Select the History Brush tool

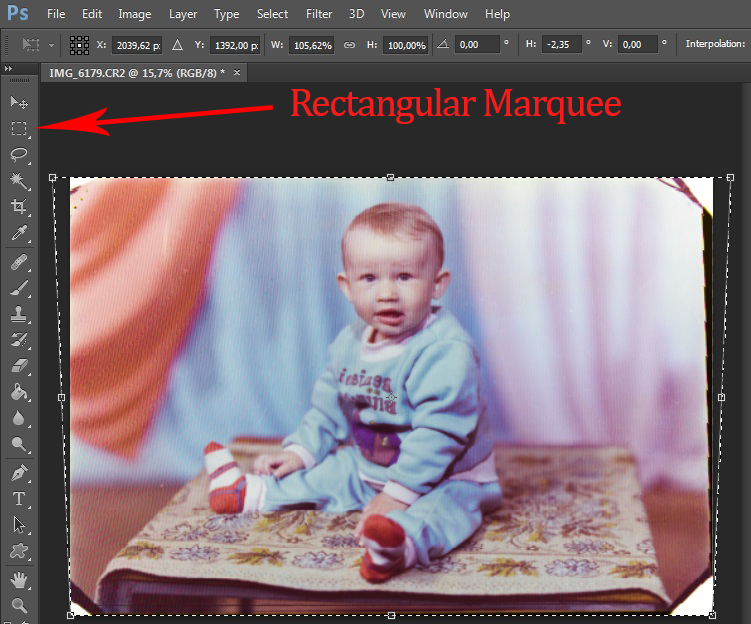point(19,340)
